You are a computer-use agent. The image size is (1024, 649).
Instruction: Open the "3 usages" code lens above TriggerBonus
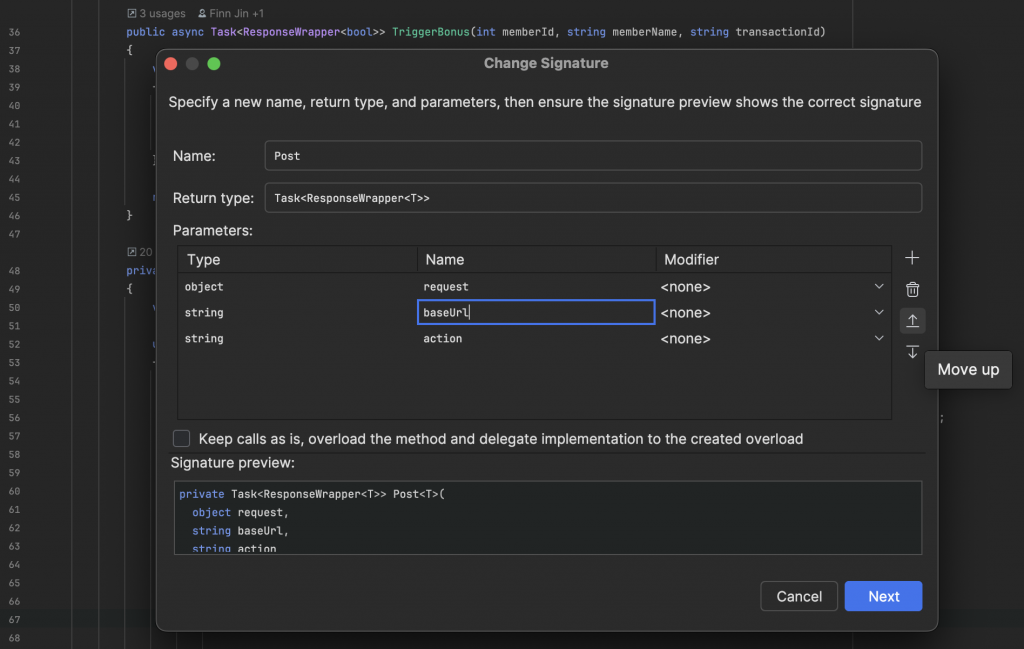(x=158, y=14)
